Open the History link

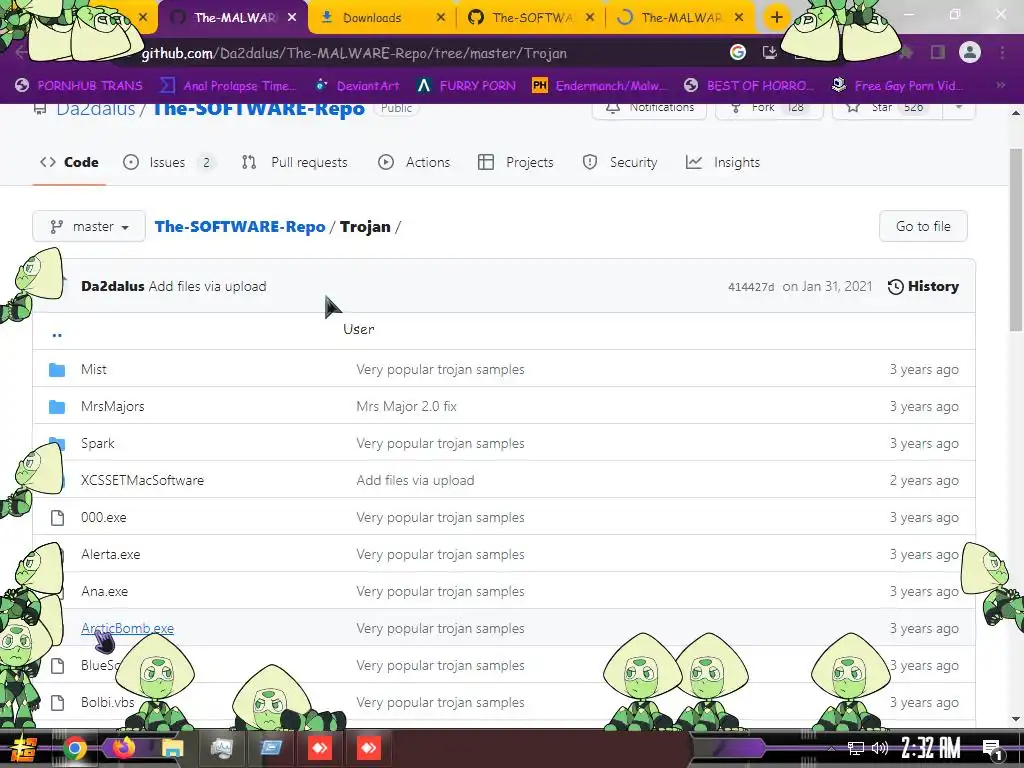coord(923,287)
